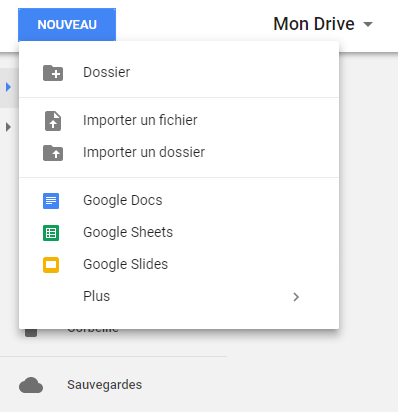The height and width of the screenshot is (412, 398).
Task: Click the new folder icon beside Dossier
Action: pyautogui.click(x=53, y=73)
